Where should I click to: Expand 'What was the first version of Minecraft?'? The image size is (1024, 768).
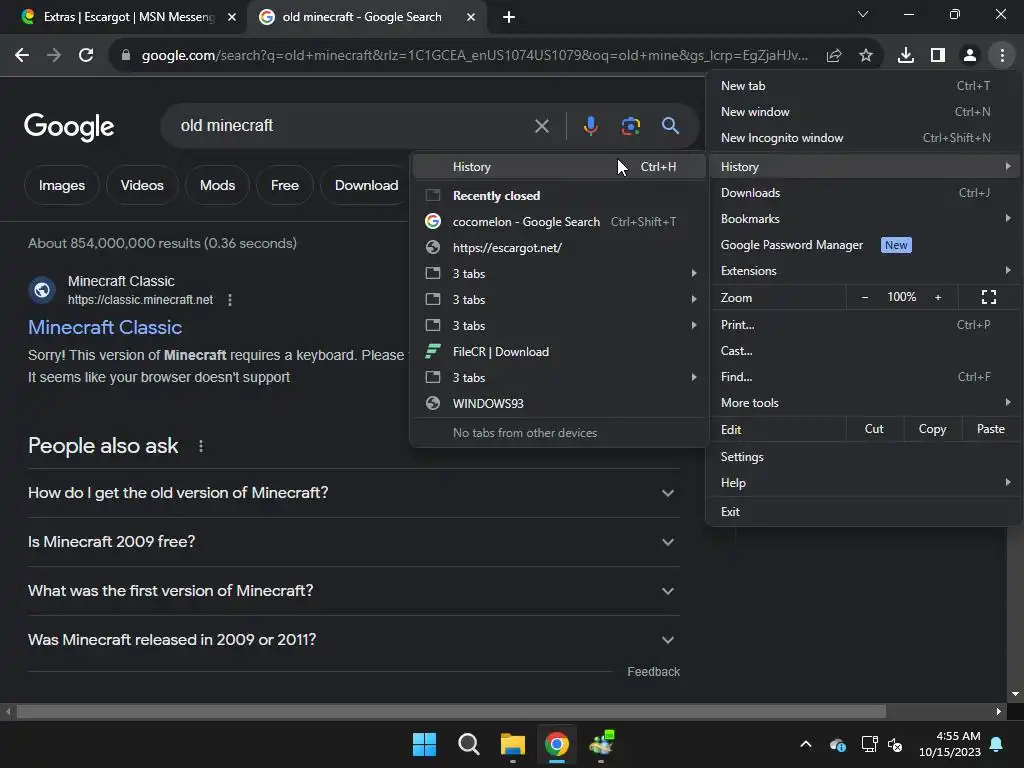tap(353, 591)
